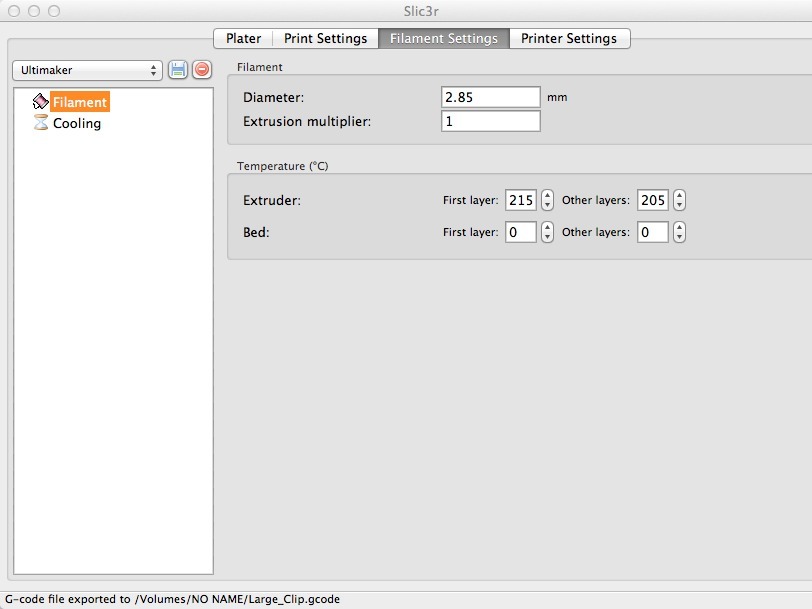This screenshot has width=812, height=609.
Task: Click the 'mm' unit label beside Diameter
Action: click(x=557, y=97)
